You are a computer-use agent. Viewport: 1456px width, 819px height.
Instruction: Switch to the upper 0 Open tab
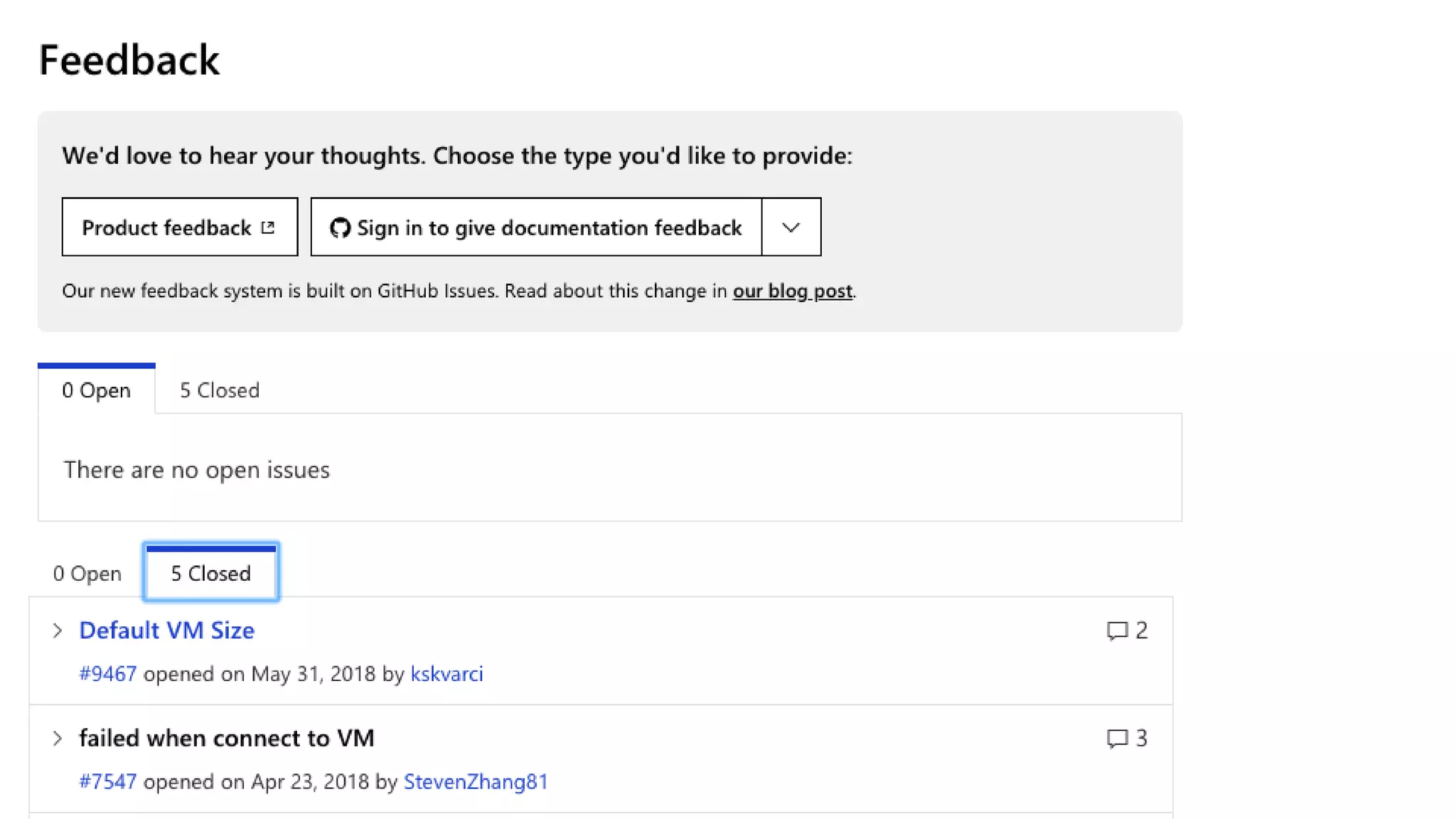point(96,390)
